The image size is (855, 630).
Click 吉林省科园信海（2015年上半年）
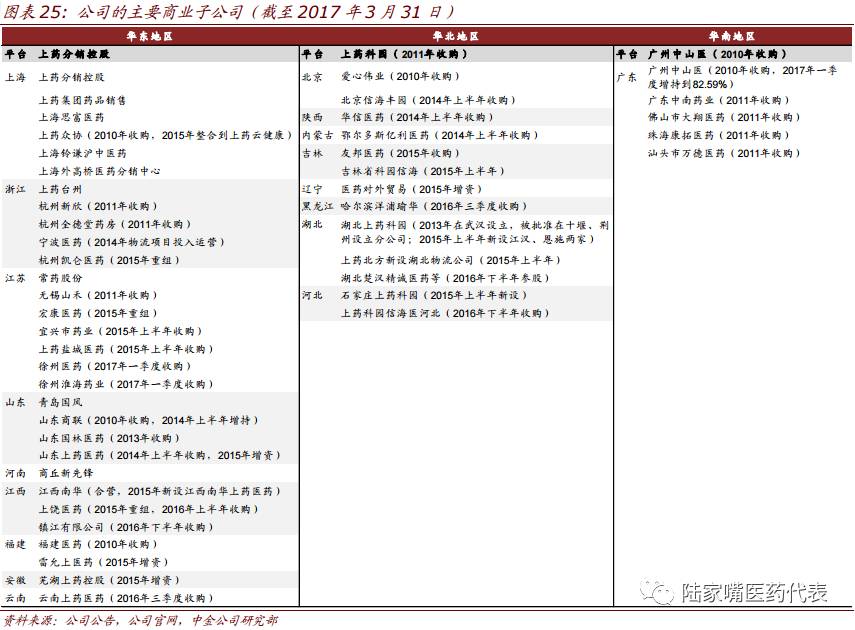[423, 171]
